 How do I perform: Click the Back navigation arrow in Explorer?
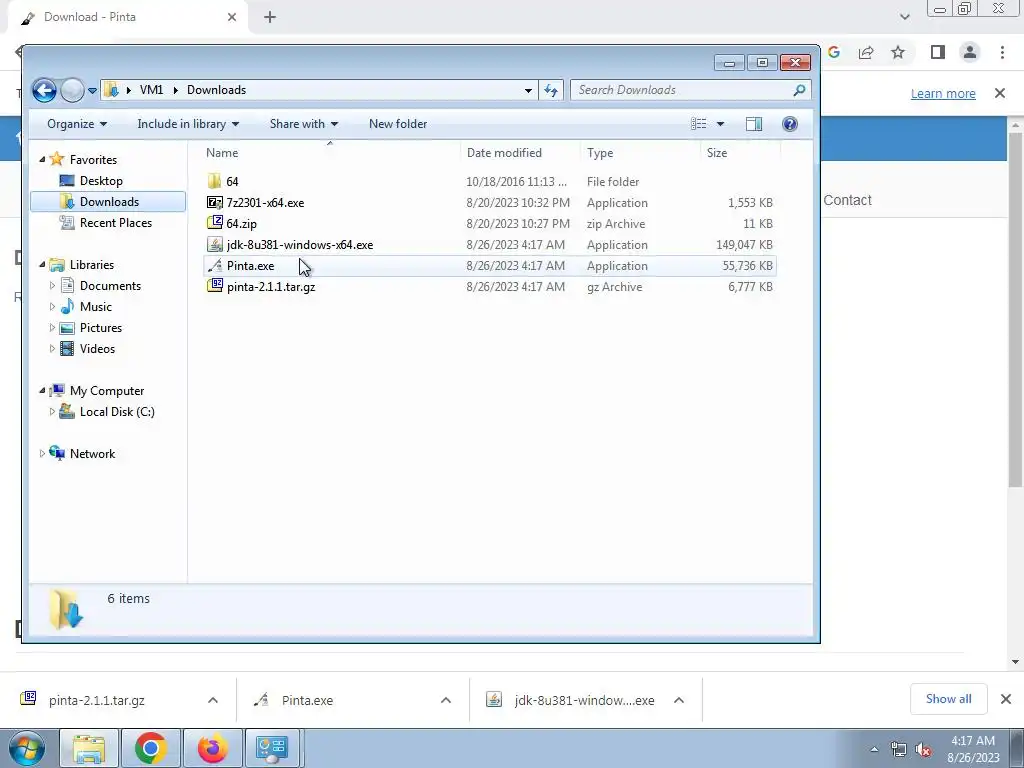pyautogui.click(x=44, y=90)
